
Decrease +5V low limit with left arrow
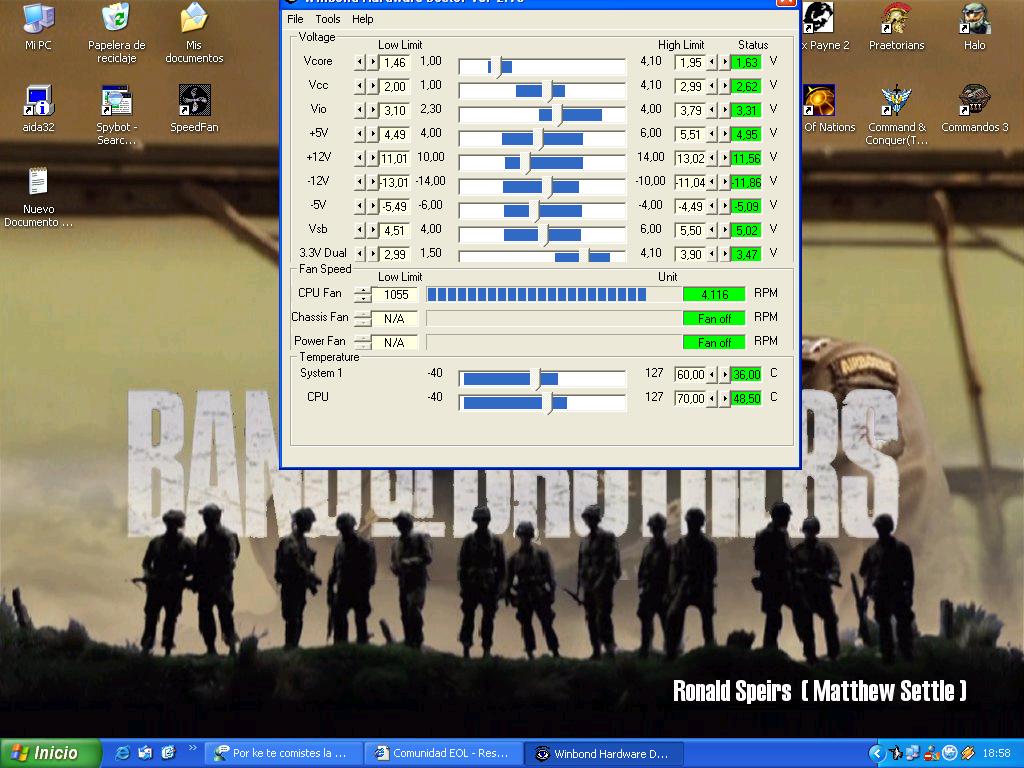360,135
